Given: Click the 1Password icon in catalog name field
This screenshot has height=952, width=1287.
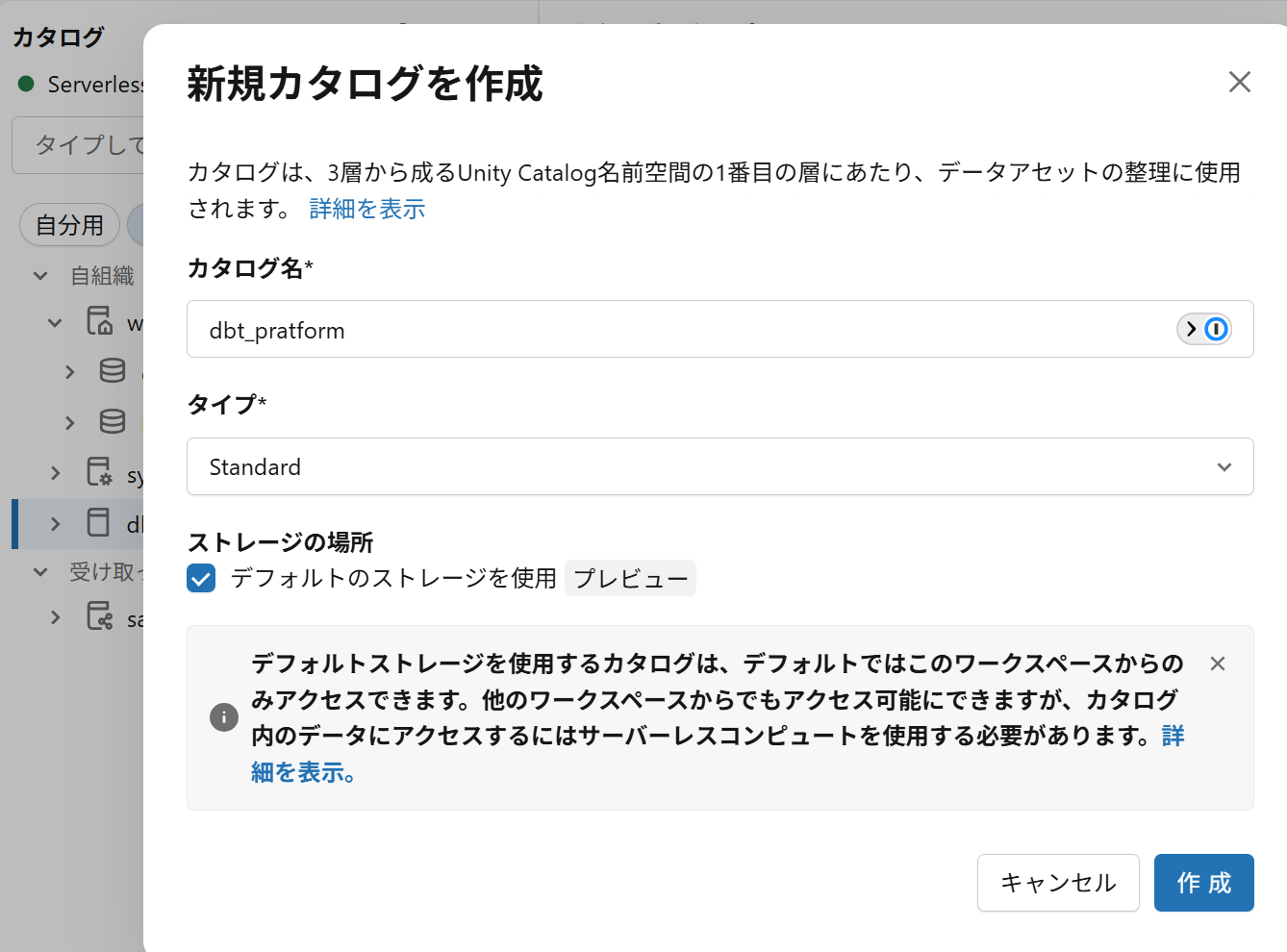Looking at the screenshot, I should [1204, 329].
